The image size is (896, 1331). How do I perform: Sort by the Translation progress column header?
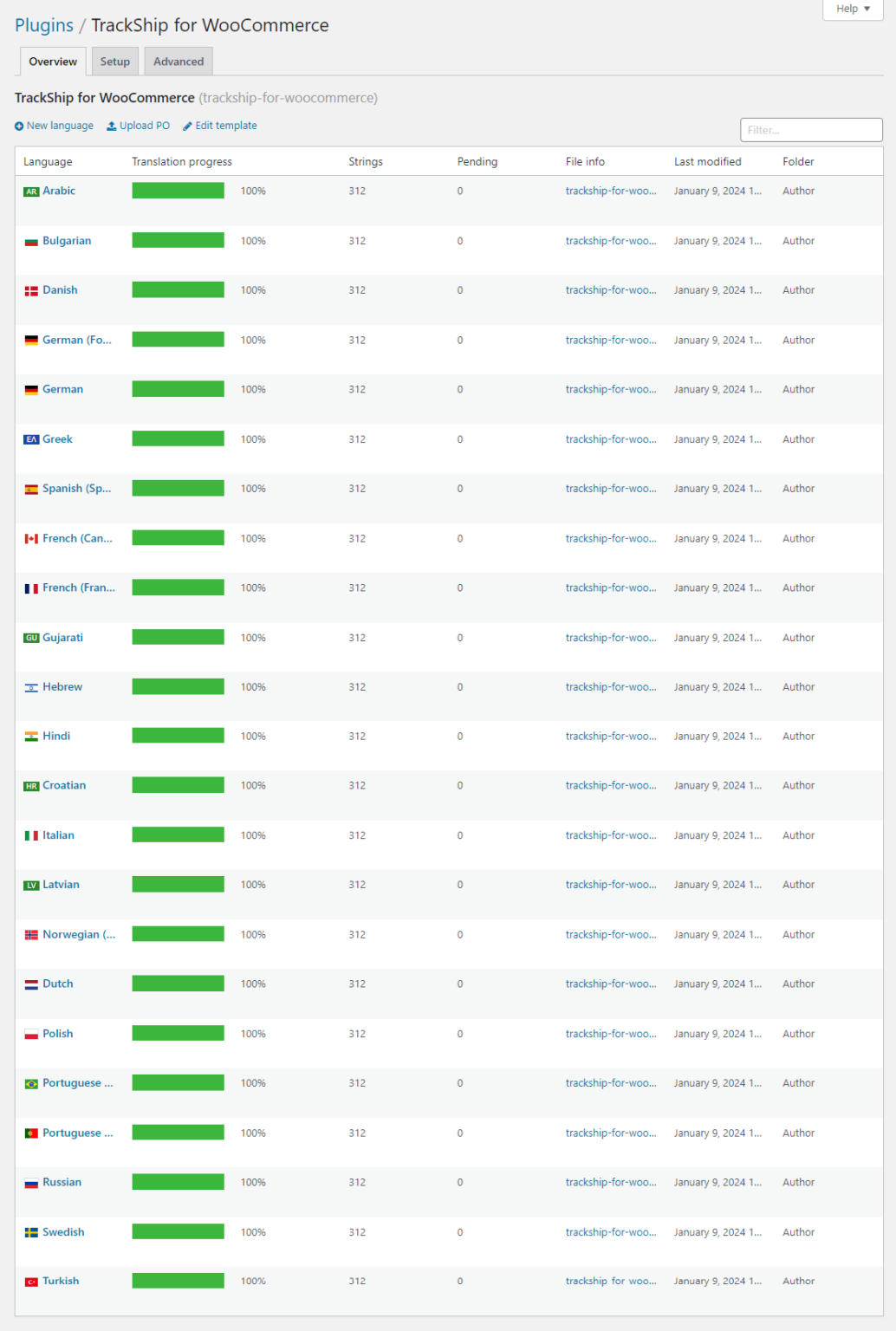click(x=182, y=162)
